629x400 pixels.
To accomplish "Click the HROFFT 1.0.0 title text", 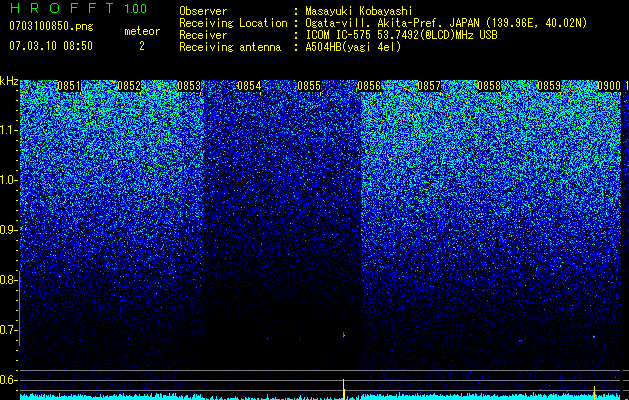I will click(78, 8).
